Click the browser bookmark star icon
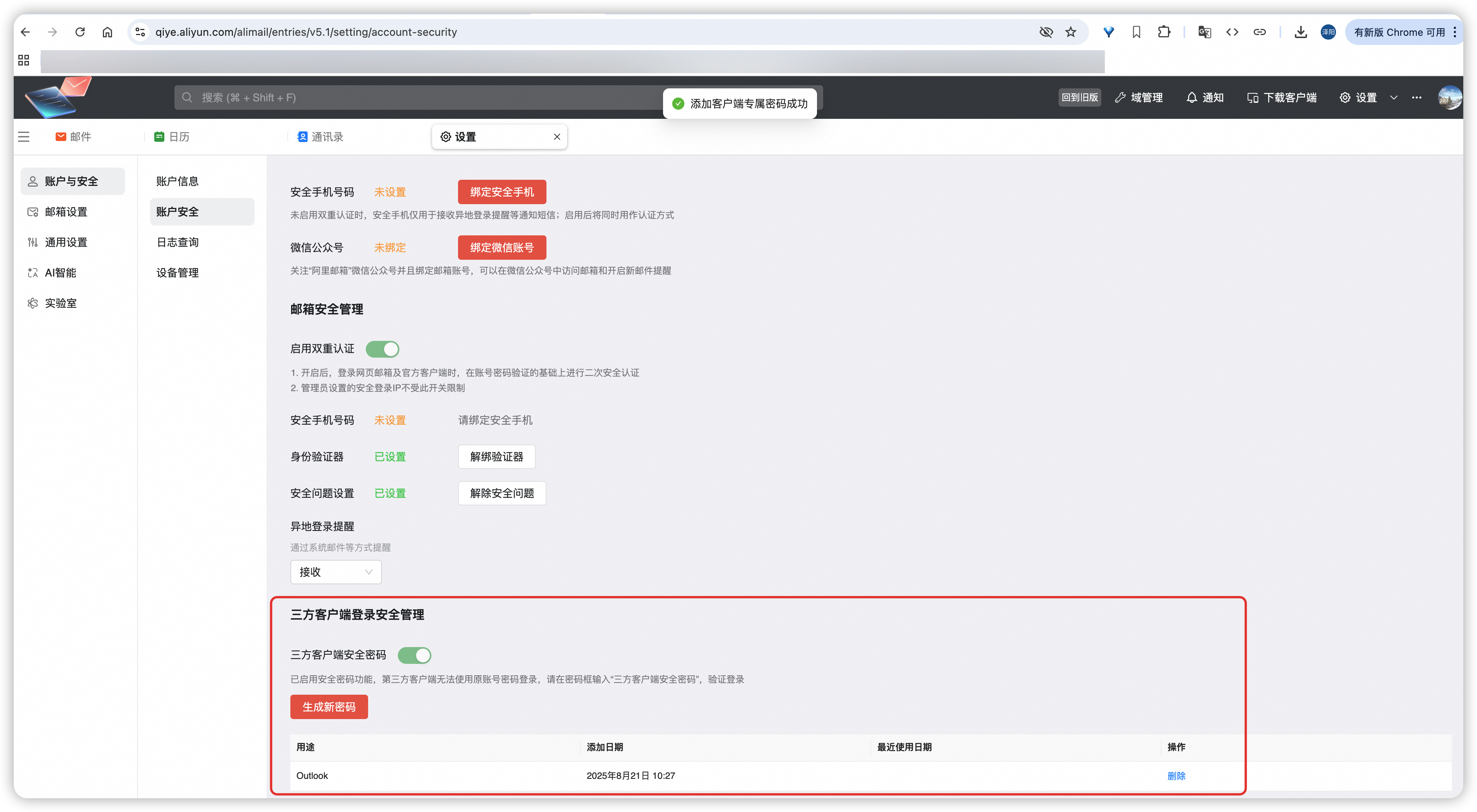 tap(1070, 32)
